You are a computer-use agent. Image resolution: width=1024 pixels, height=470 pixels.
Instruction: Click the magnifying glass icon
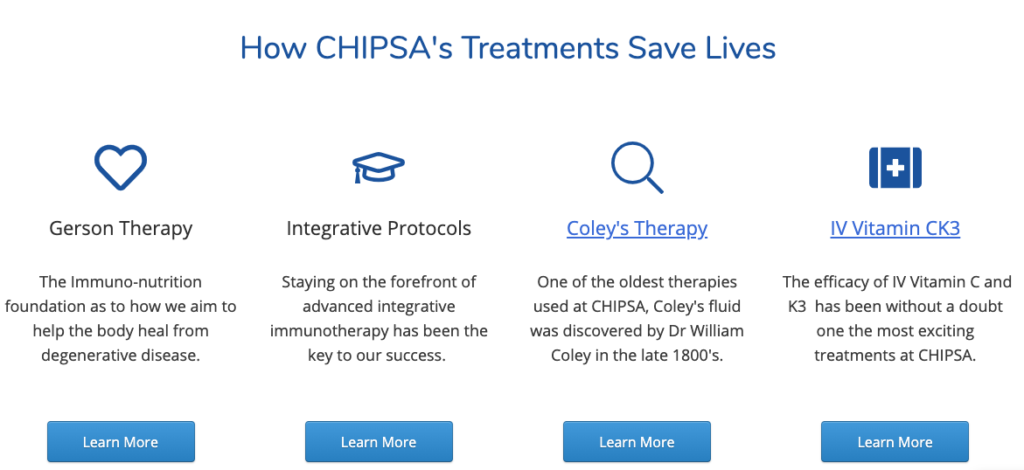pyautogui.click(x=637, y=168)
